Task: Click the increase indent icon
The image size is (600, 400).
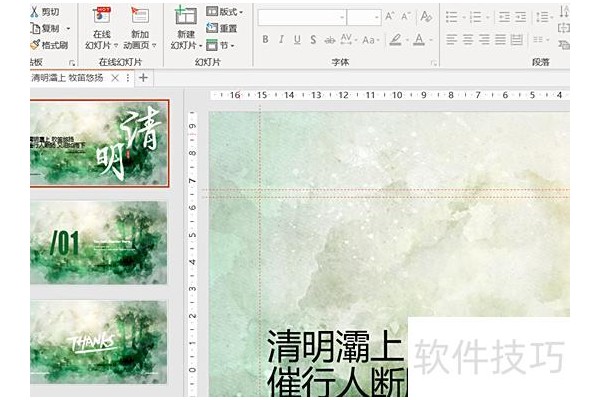Action: (x=520, y=17)
